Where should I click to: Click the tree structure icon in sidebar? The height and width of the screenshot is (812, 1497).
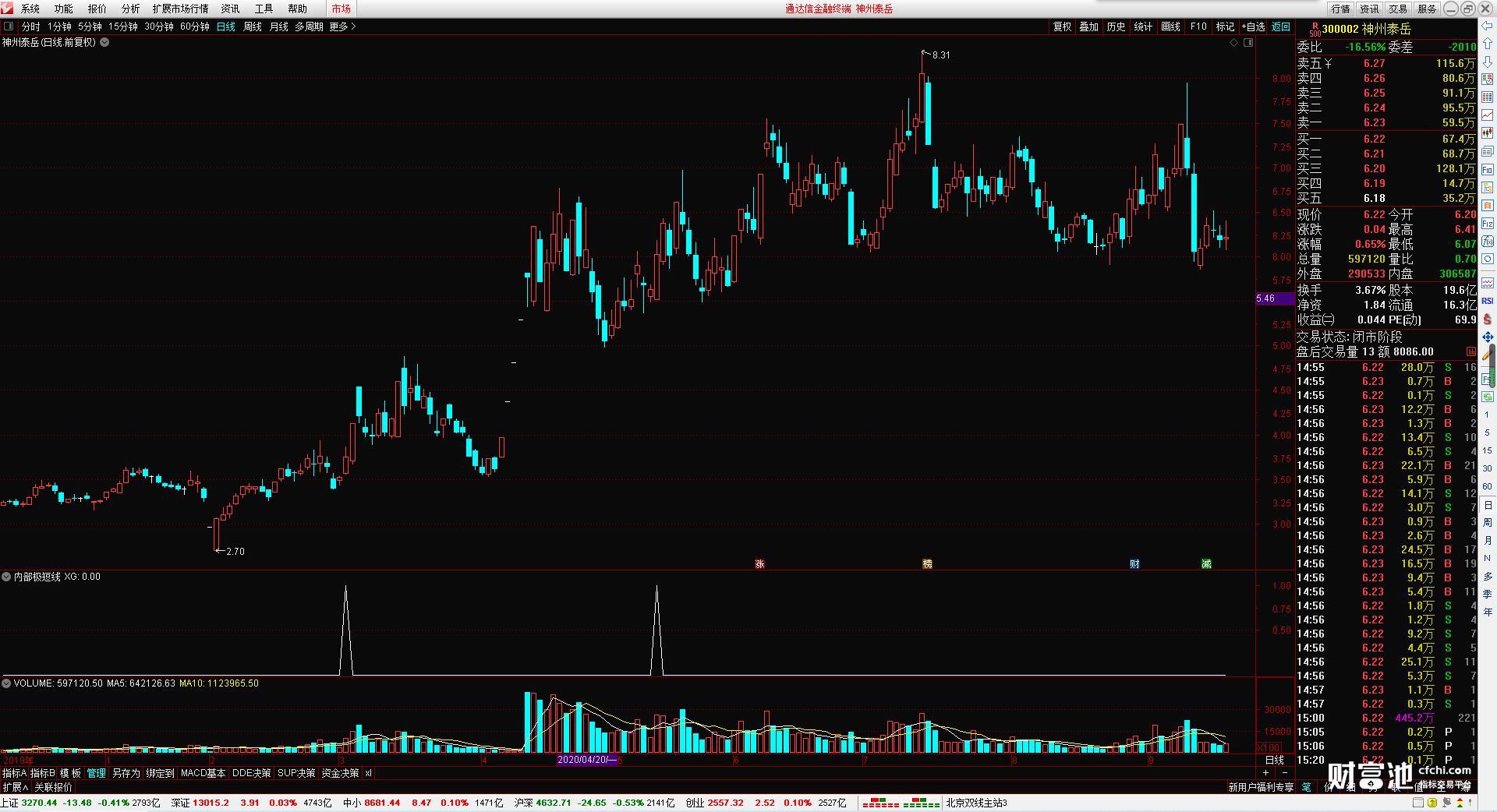pos(1488,187)
